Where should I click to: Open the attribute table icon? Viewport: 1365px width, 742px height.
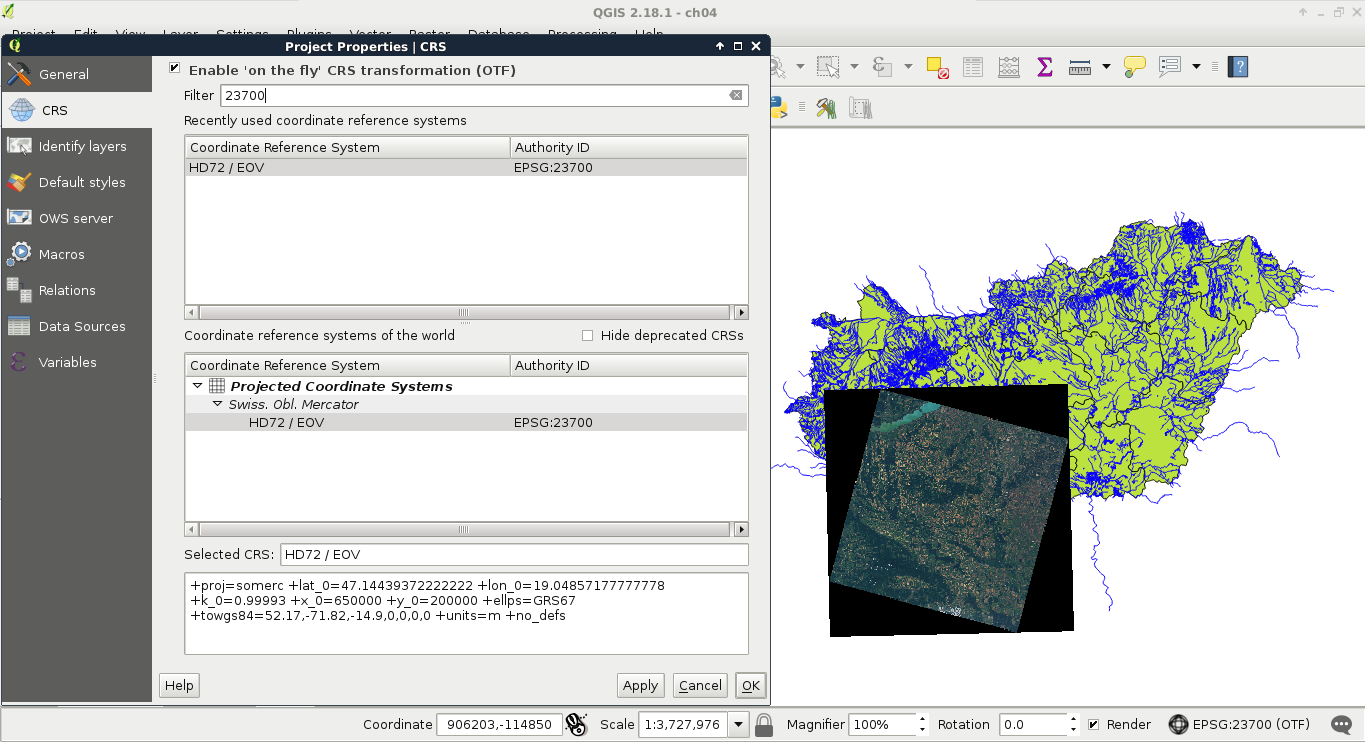click(x=973, y=67)
